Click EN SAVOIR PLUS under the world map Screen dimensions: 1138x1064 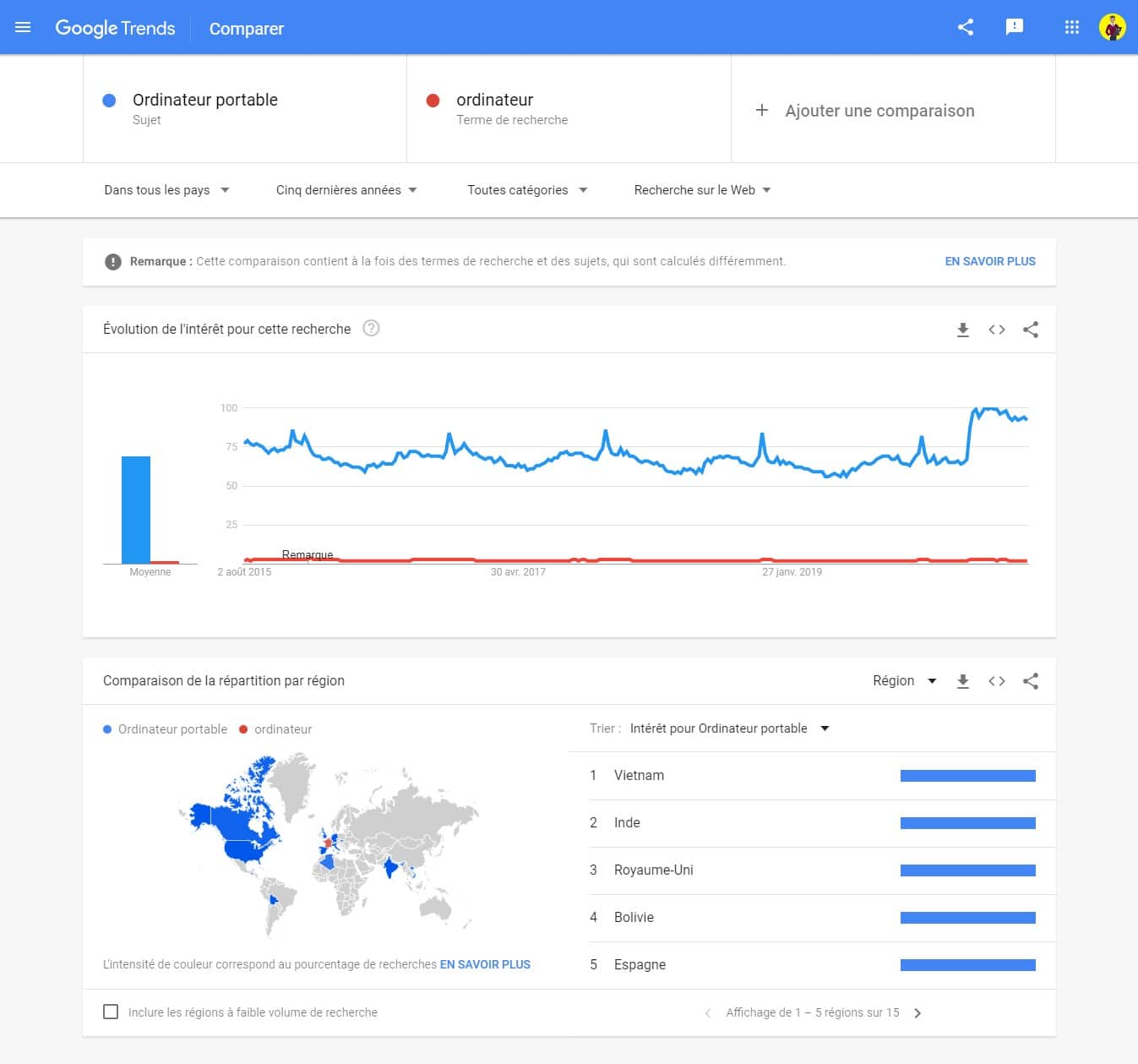click(x=485, y=964)
